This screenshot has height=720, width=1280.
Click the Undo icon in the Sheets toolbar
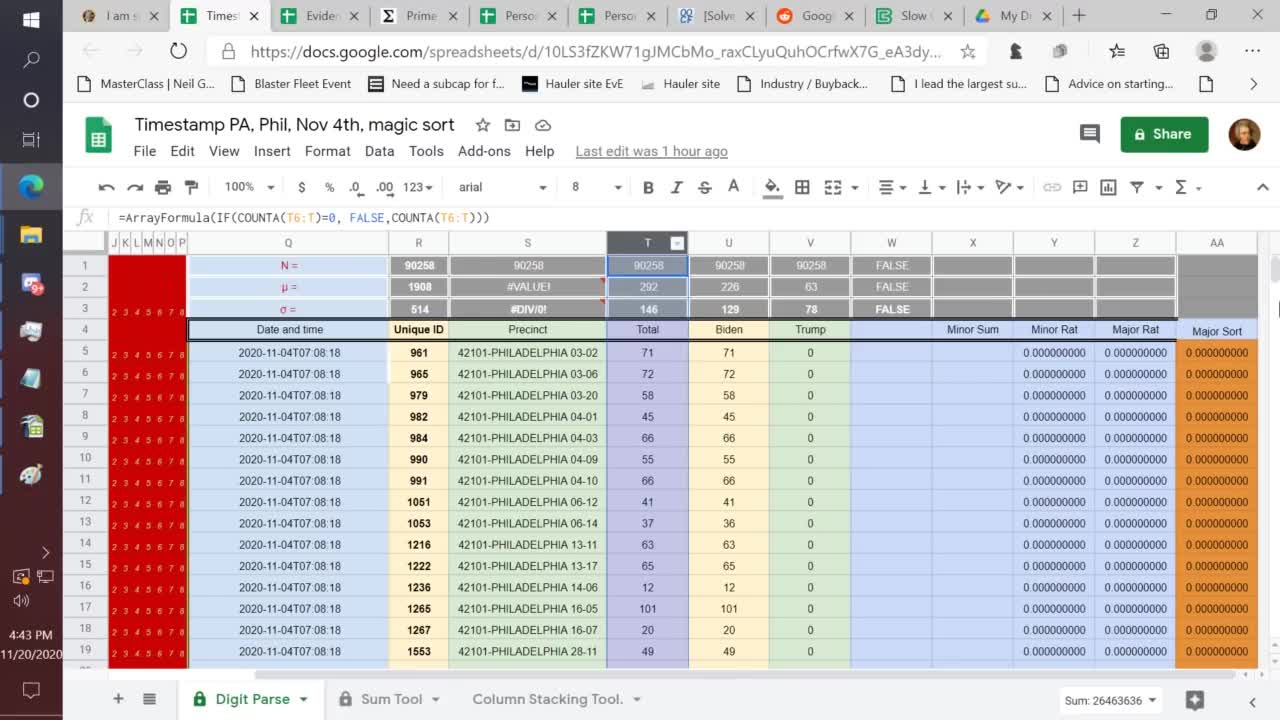[106, 187]
